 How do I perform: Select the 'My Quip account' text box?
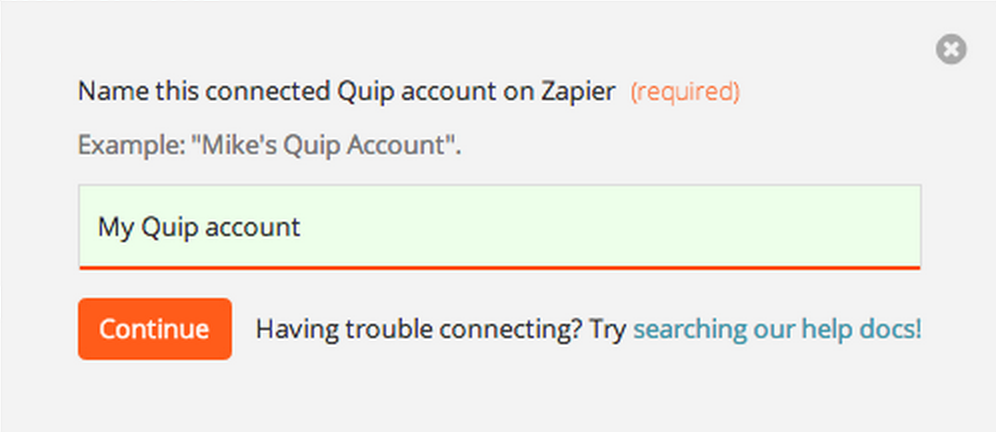click(x=500, y=227)
